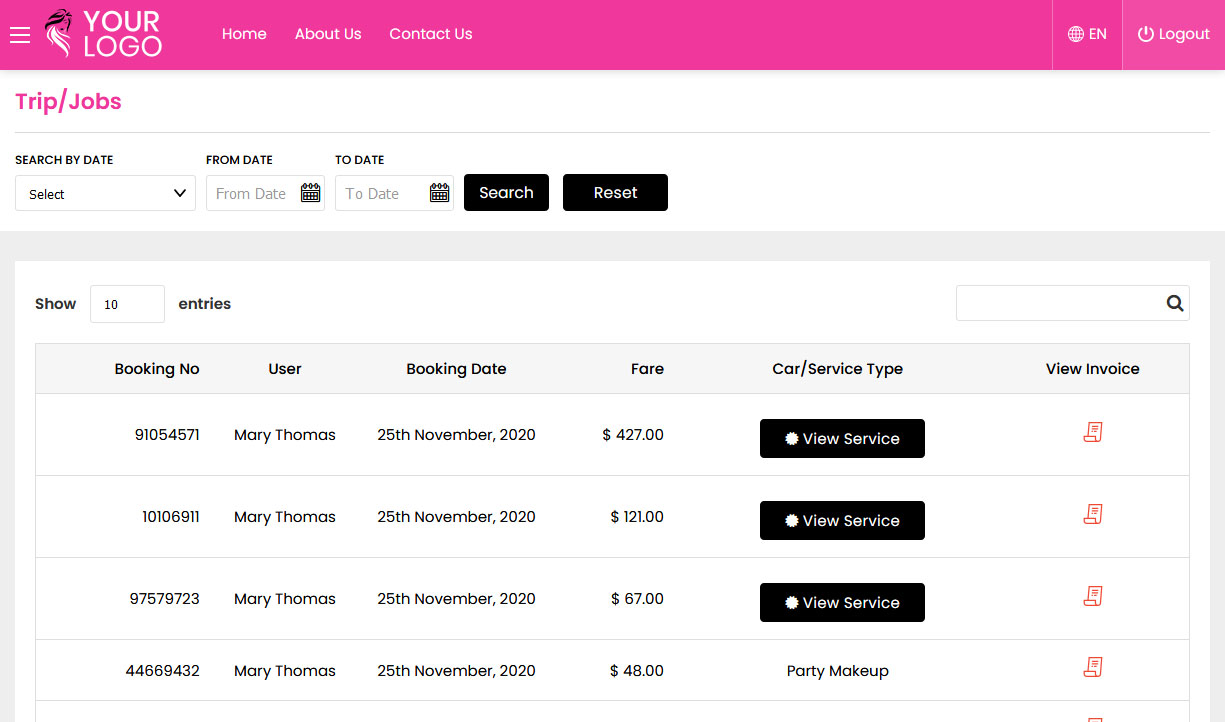This screenshot has height=722, width=1225.
Task: Click Mary Thomas in booking 44669432 row
Action: tap(285, 671)
